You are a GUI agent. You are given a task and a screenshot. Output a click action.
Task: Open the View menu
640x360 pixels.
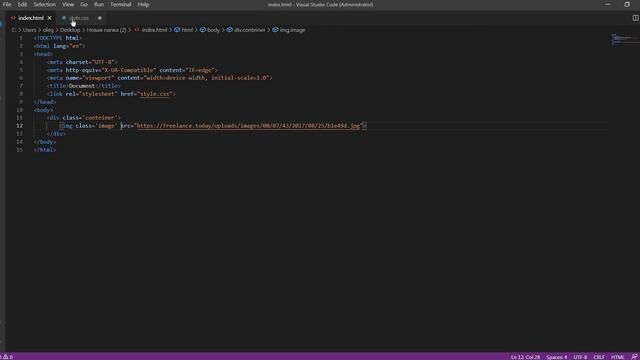68,4
